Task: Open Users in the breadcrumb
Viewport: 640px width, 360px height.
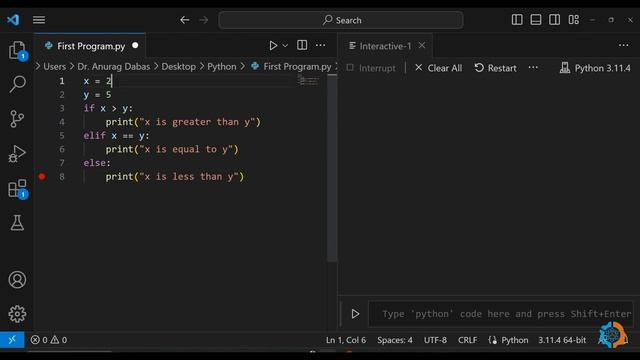Action: (x=54, y=67)
